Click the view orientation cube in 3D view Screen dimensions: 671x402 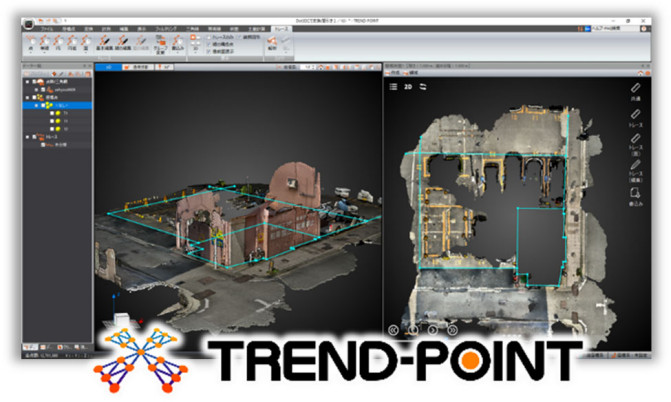coord(122,320)
